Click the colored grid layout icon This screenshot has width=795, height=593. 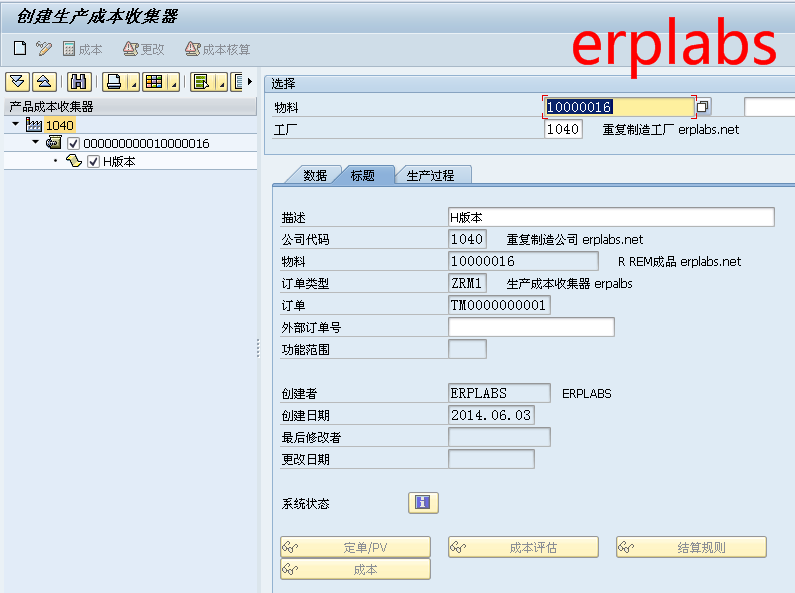(x=154, y=82)
